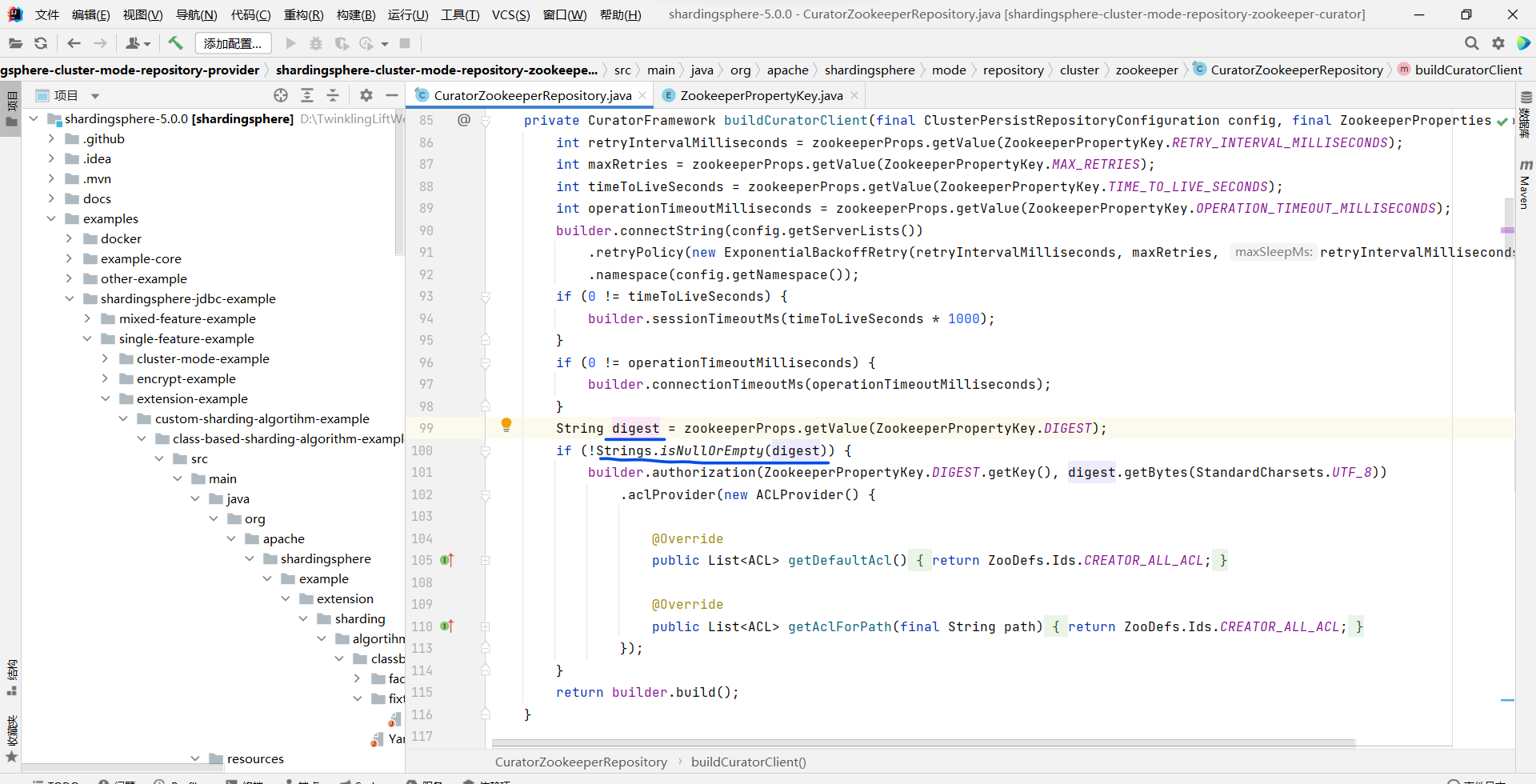Select the encrypt-example folder

tap(186, 378)
